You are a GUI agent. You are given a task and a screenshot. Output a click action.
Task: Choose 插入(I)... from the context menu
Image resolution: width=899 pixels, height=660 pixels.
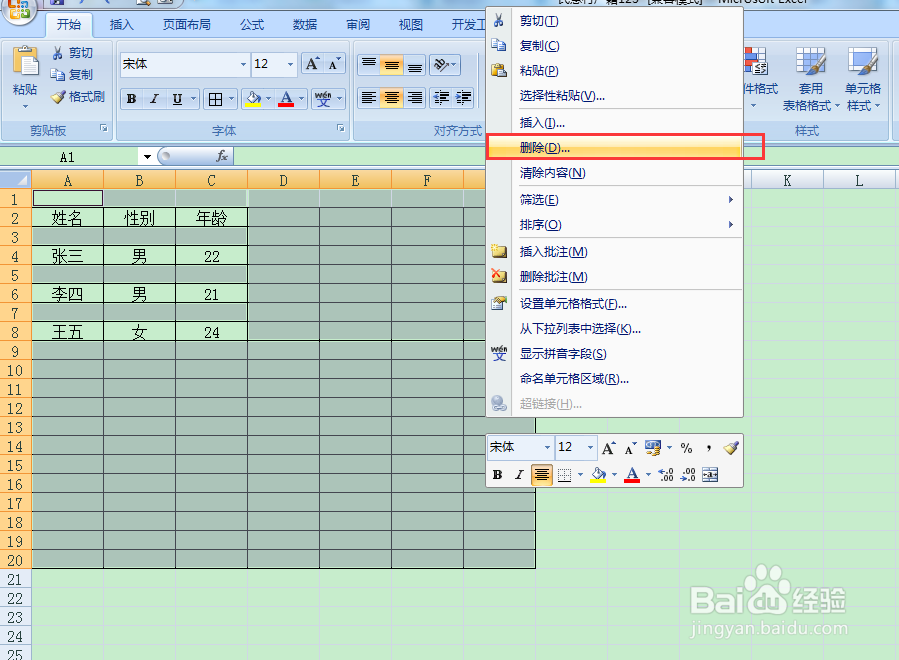[615, 123]
